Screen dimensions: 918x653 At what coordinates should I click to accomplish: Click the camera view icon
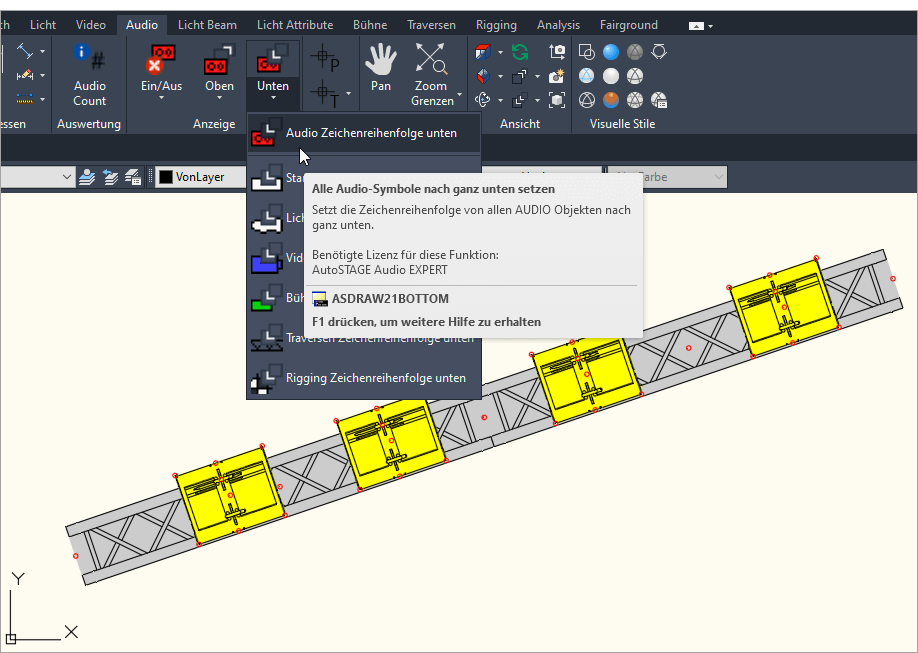click(557, 52)
